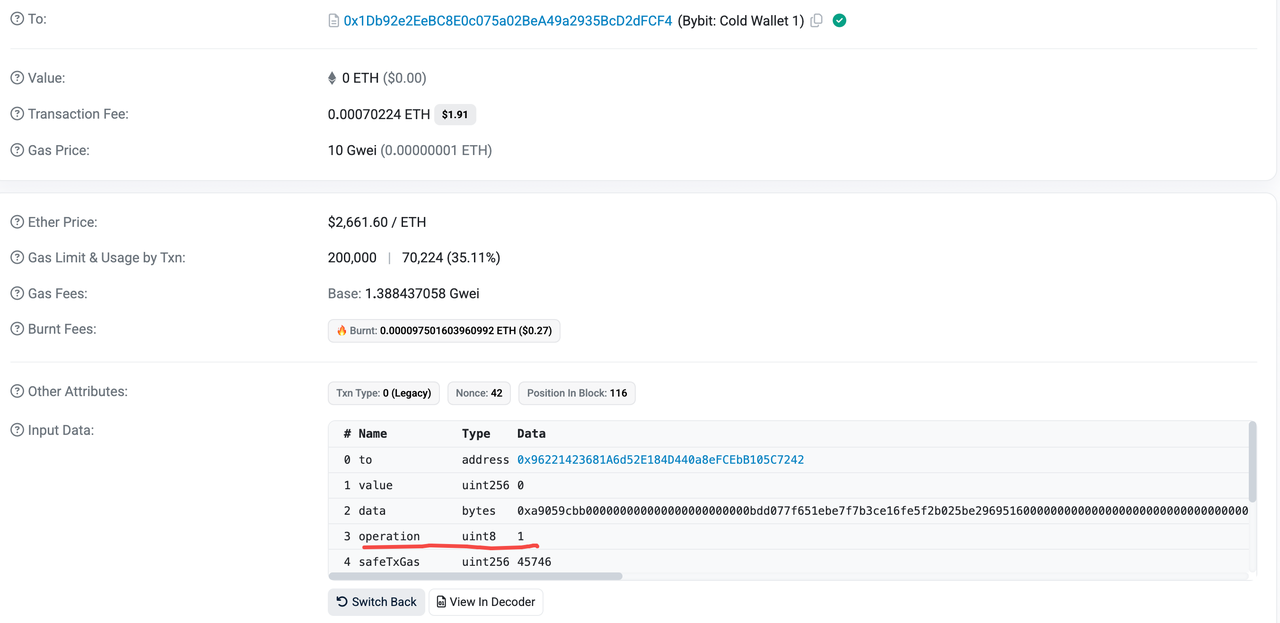Click help icon next to Gas Price

17,150
